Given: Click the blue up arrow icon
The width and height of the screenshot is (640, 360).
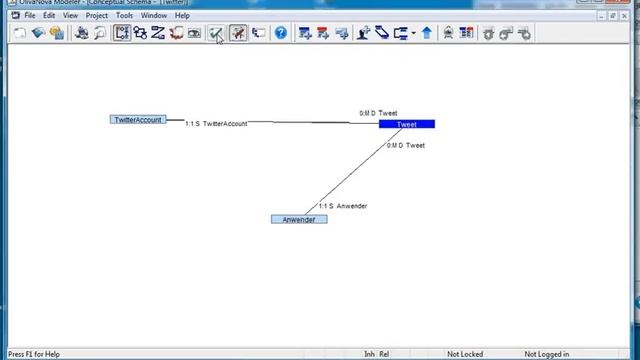Looking at the screenshot, I should point(427,33).
